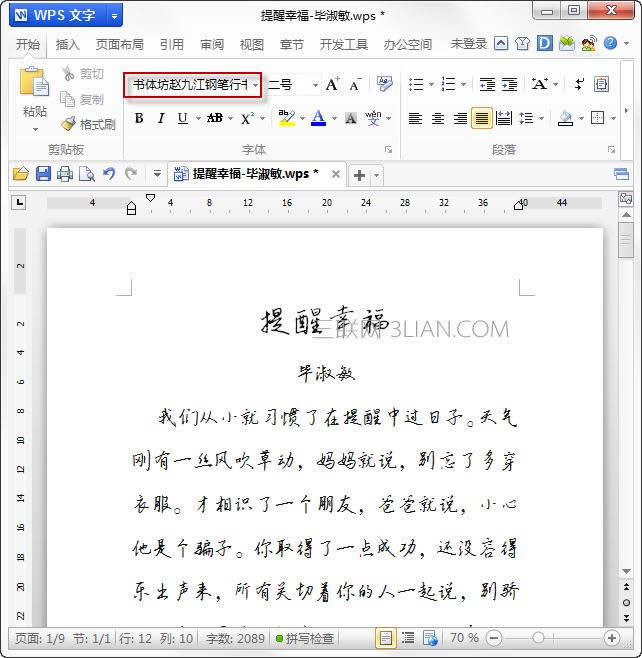The width and height of the screenshot is (642, 658).
Task: Open the 引用 ribbon tab
Action: [x=172, y=44]
